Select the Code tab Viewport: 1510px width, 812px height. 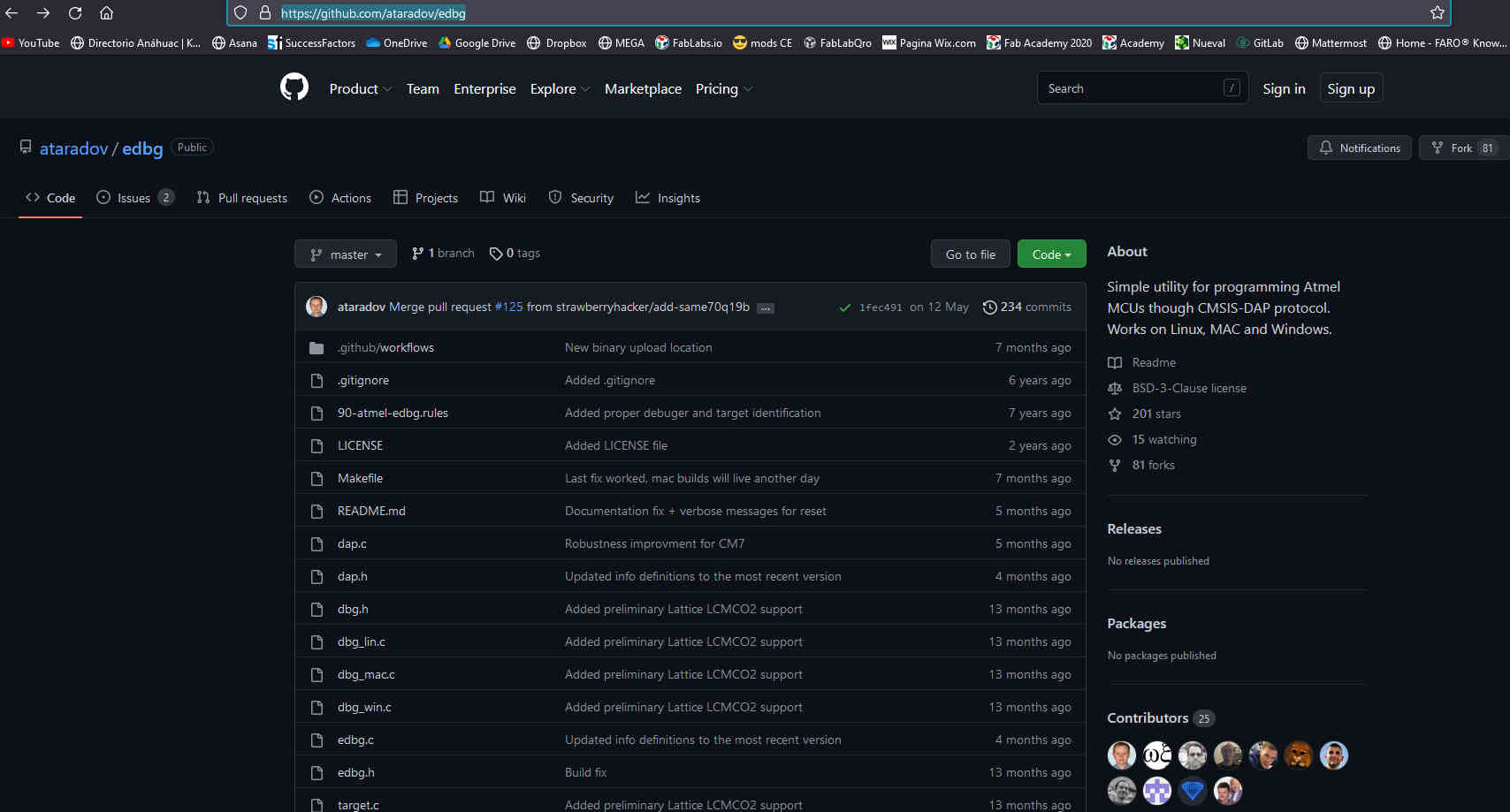coord(50,198)
